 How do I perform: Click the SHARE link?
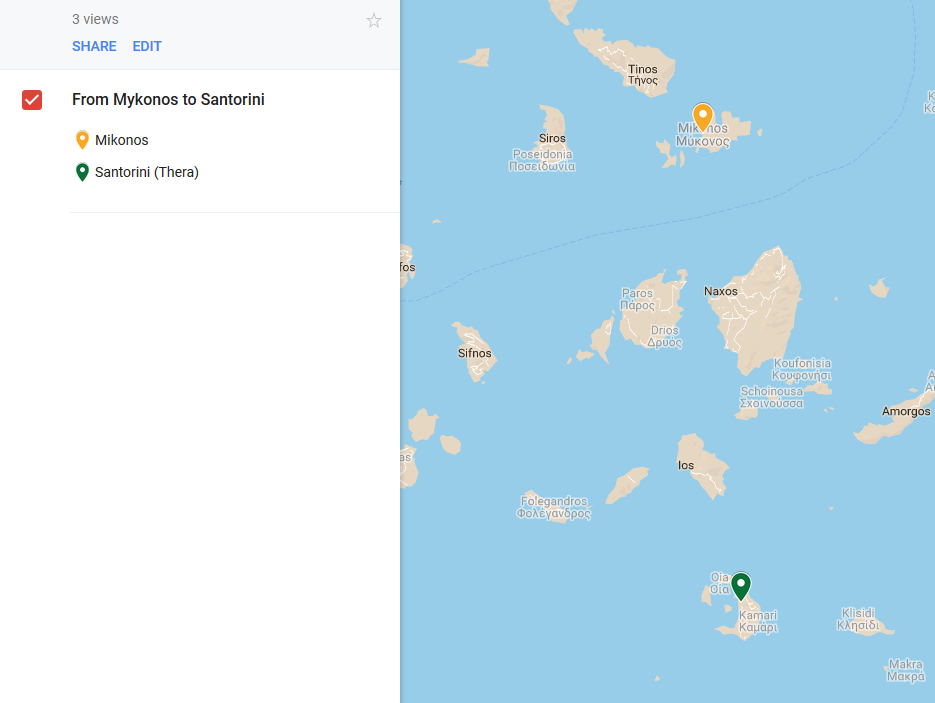click(94, 46)
